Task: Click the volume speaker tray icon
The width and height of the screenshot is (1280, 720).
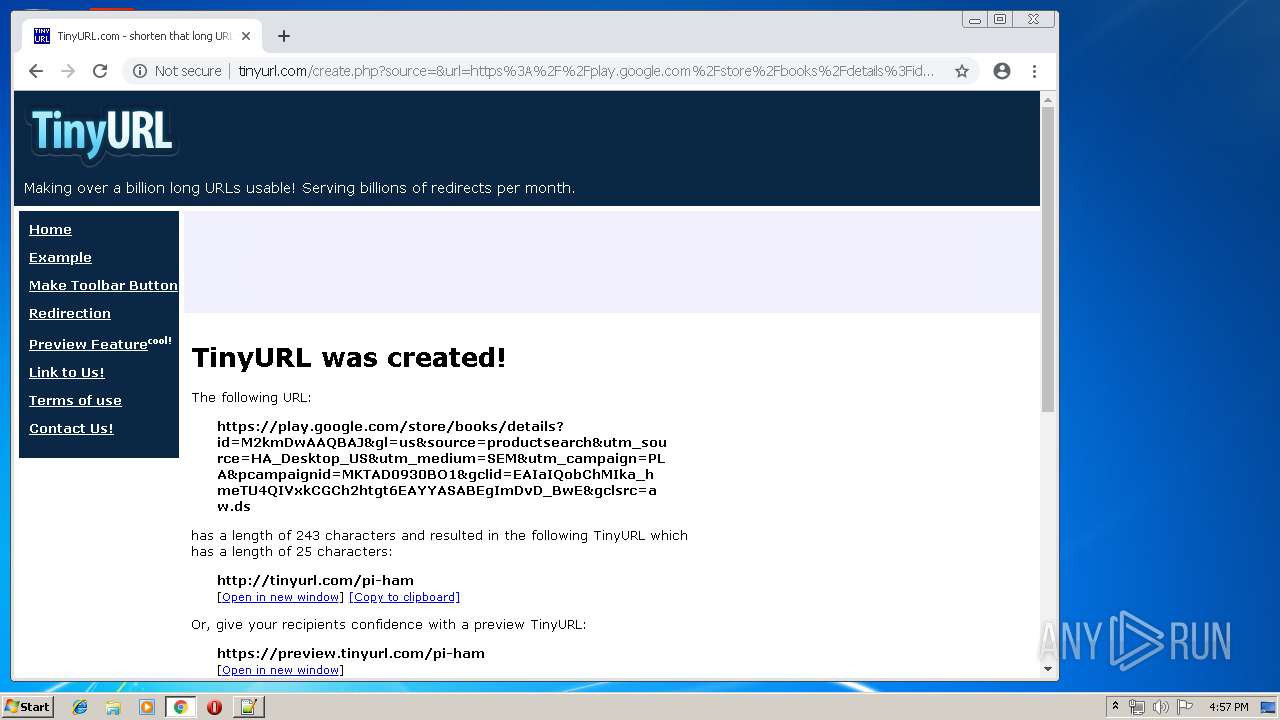Action: click(1160, 707)
